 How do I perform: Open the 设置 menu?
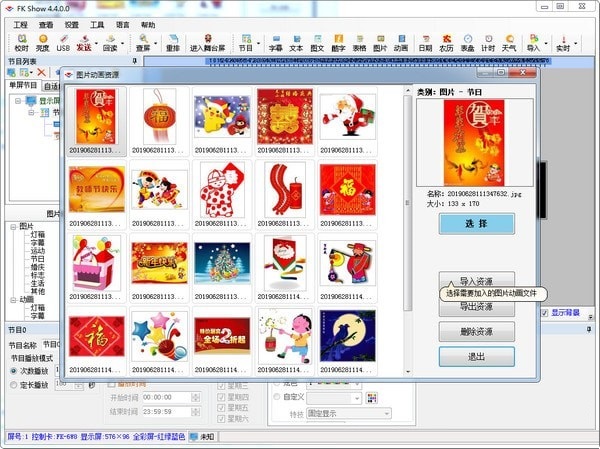(72, 25)
